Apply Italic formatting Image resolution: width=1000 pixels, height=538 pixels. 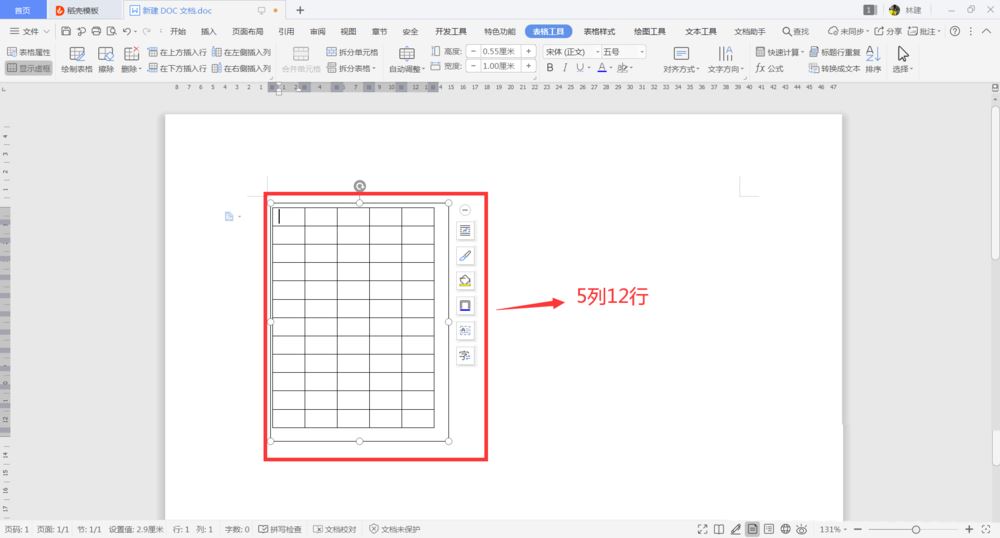[564, 67]
